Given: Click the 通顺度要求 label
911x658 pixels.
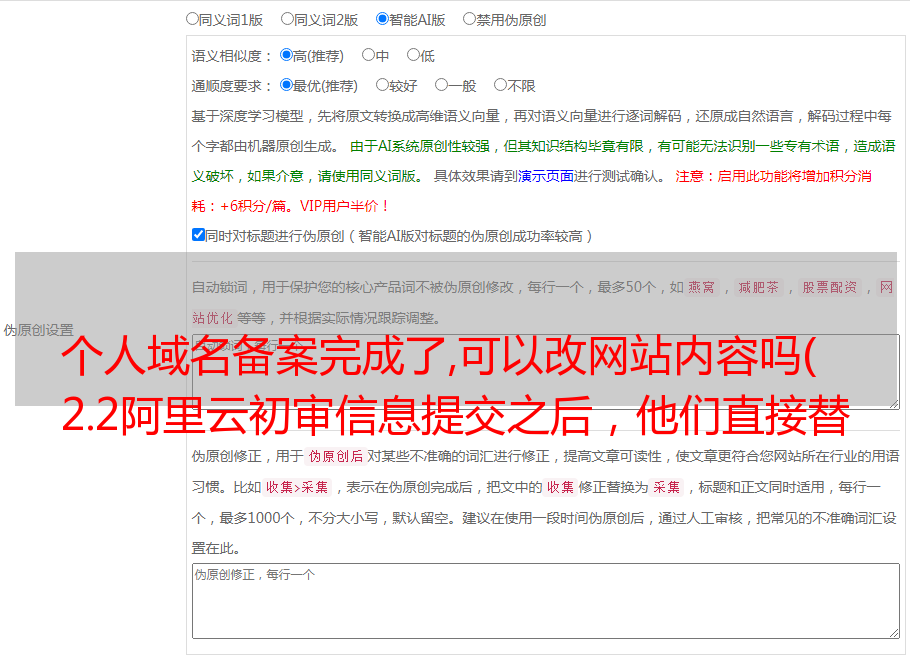Looking at the screenshot, I should point(232,86).
